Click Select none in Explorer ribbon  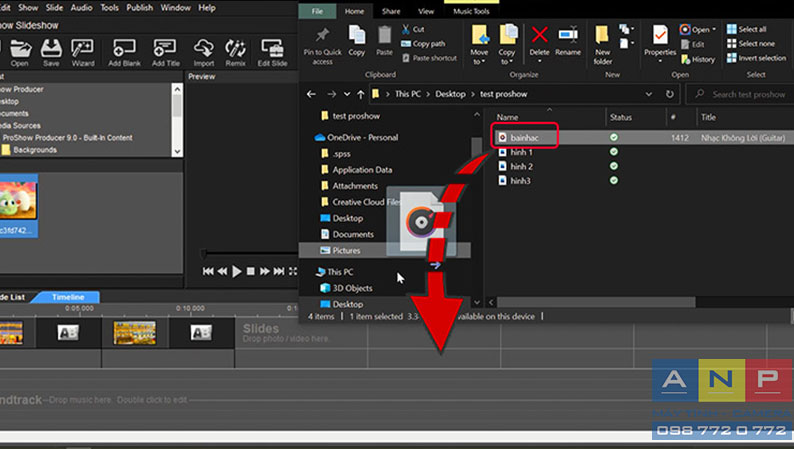tap(750, 44)
